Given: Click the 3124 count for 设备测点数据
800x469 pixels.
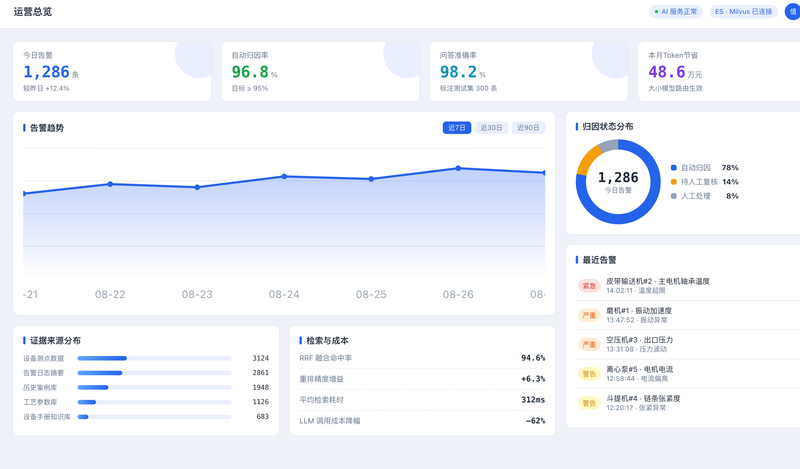Looking at the screenshot, I should coord(261,358).
